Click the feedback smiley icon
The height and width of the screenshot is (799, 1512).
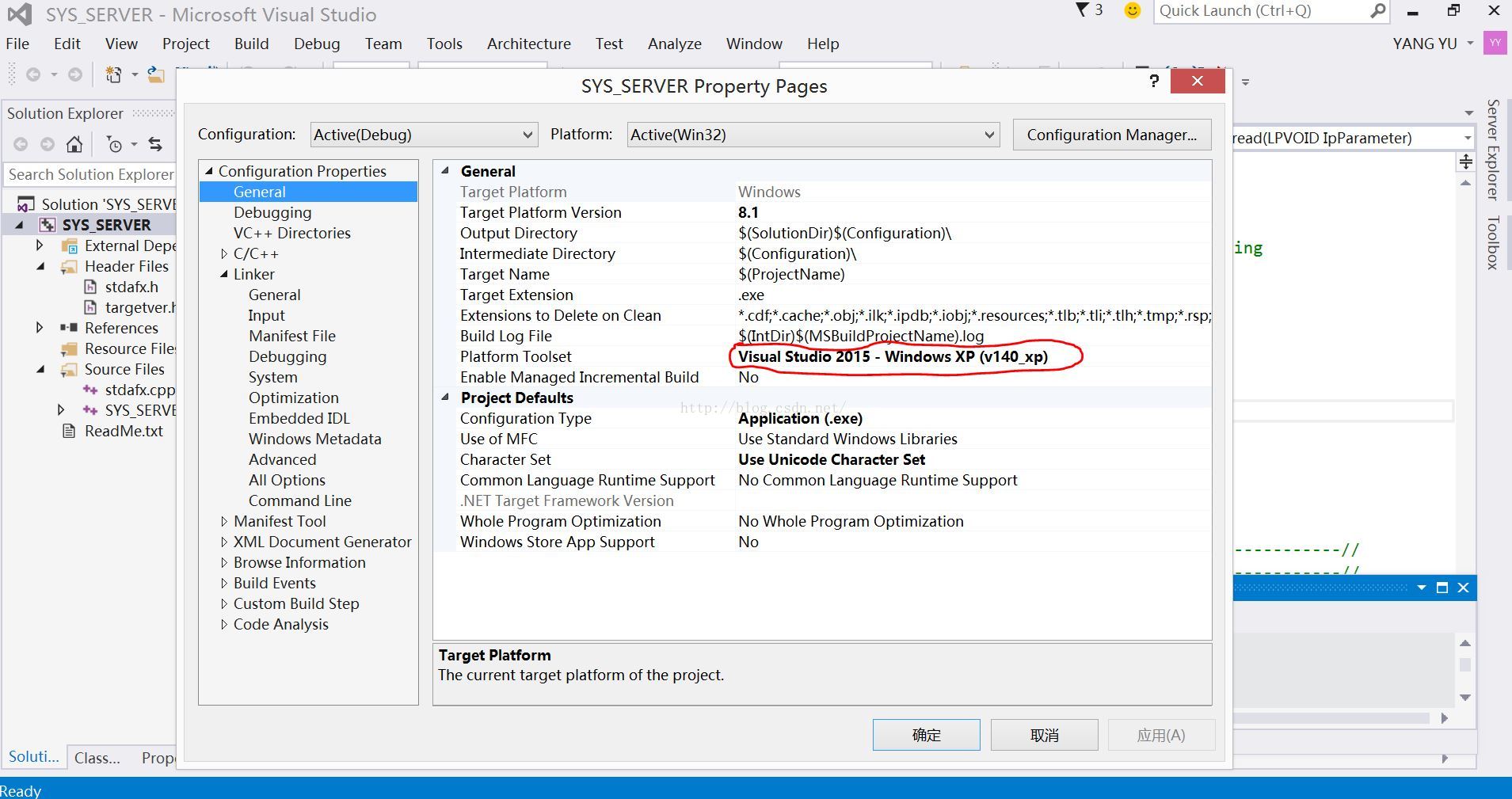click(1133, 11)
